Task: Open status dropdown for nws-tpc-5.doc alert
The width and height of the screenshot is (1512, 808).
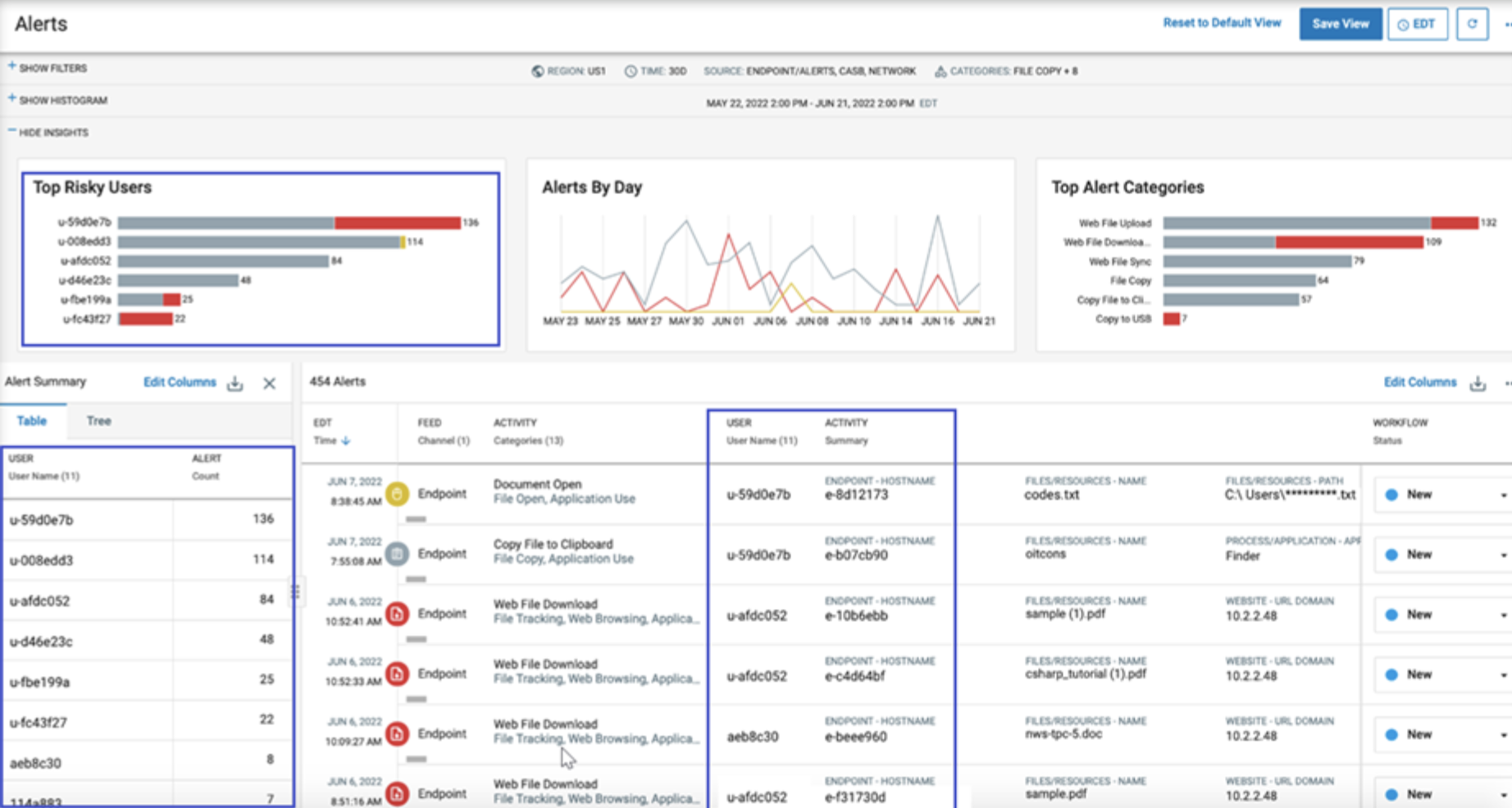Action: tap(1443, 734)
